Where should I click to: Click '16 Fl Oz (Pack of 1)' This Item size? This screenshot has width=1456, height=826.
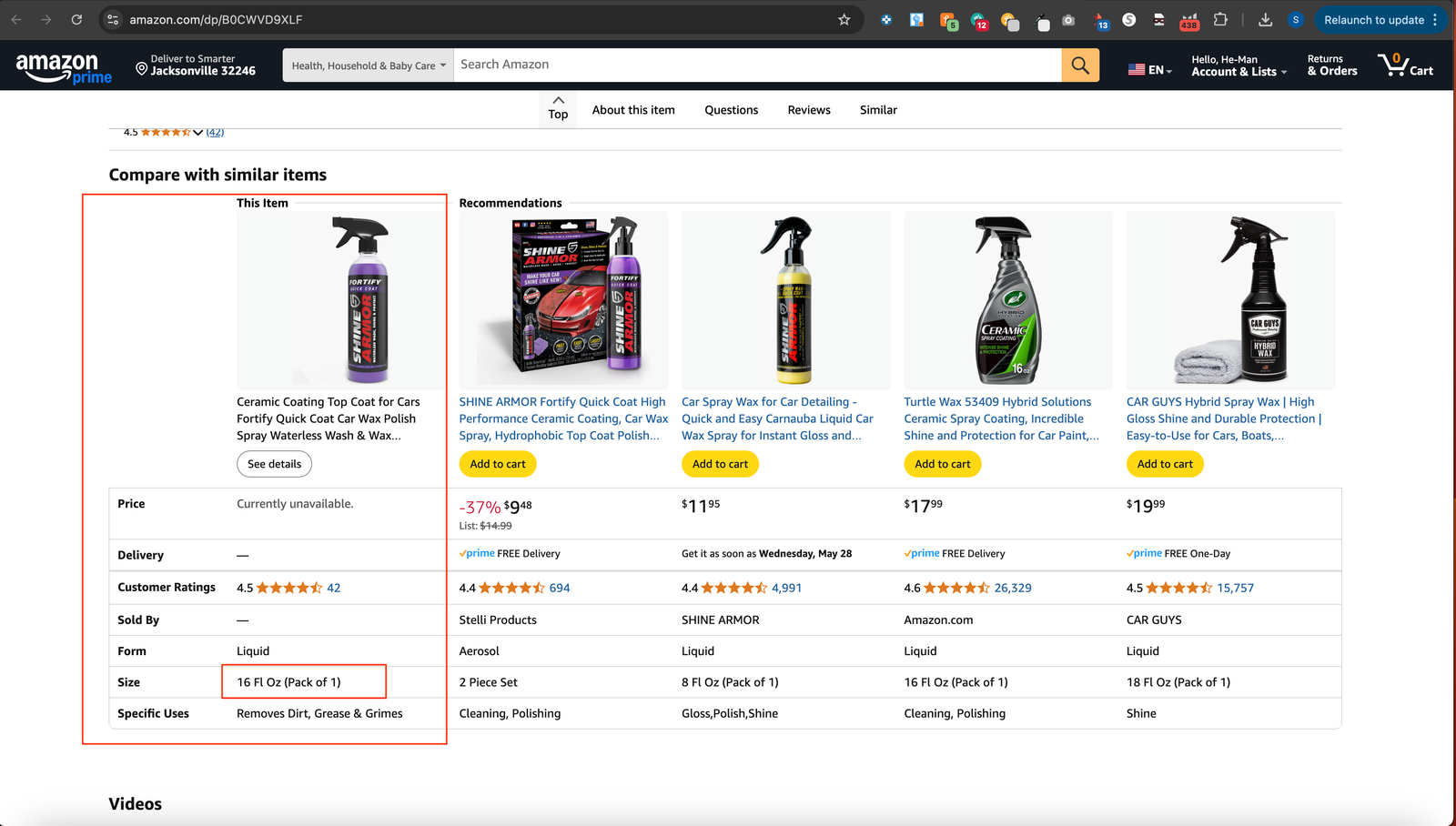288,682
